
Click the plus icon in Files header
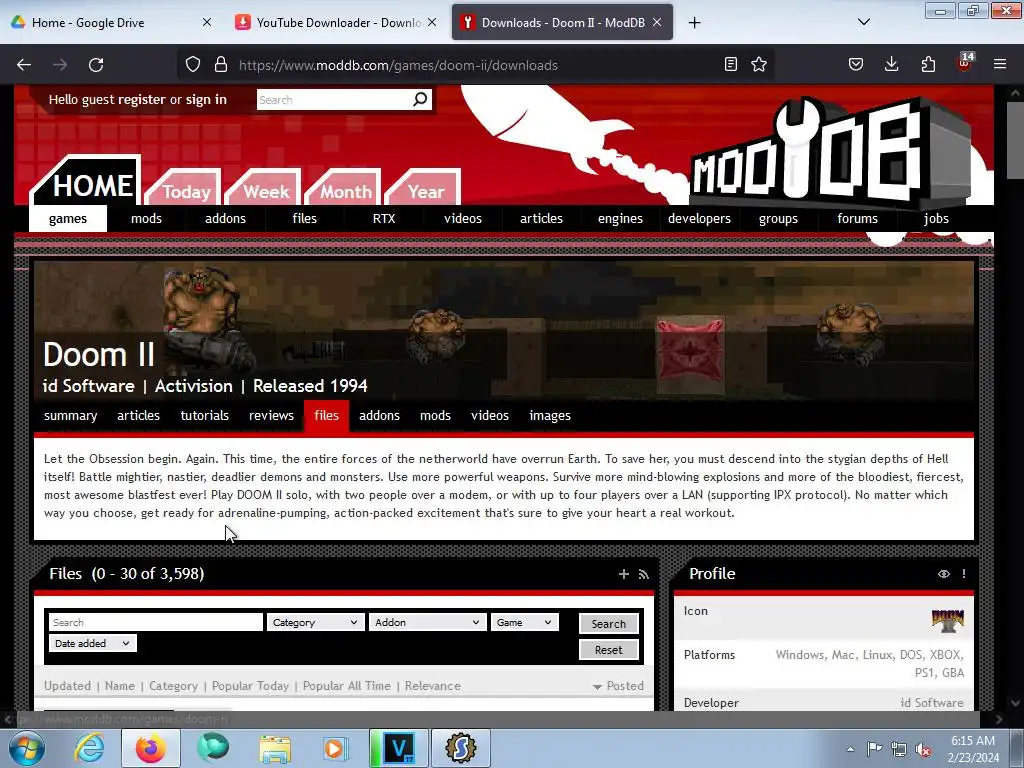(624, 574)
